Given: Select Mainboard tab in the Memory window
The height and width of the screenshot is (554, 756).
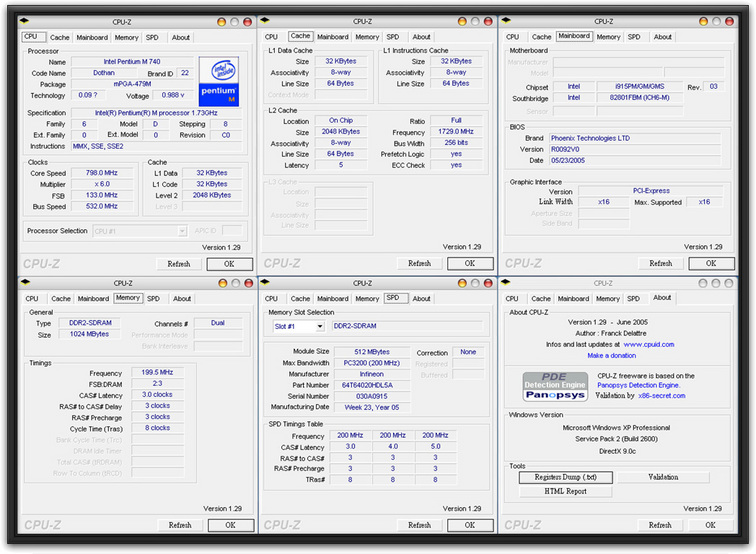Looking at the screenshot, I should [x=93, y=298].
